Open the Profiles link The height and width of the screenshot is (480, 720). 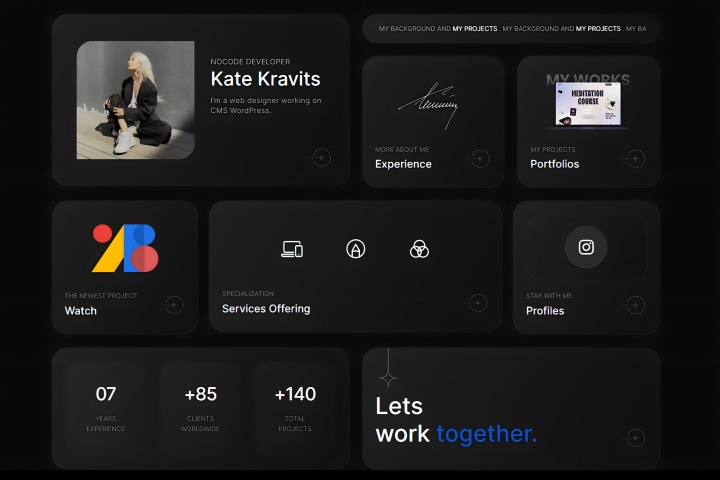[x=545, y=311]
